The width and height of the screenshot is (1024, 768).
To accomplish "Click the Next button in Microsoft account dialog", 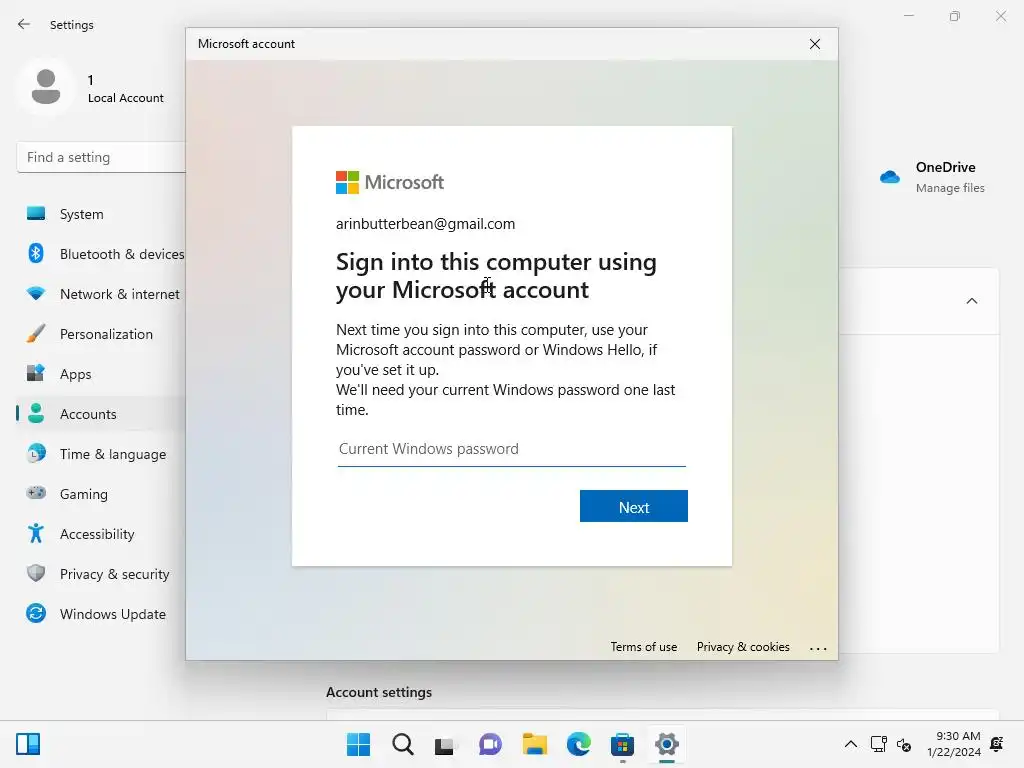I will pos(633,506).
